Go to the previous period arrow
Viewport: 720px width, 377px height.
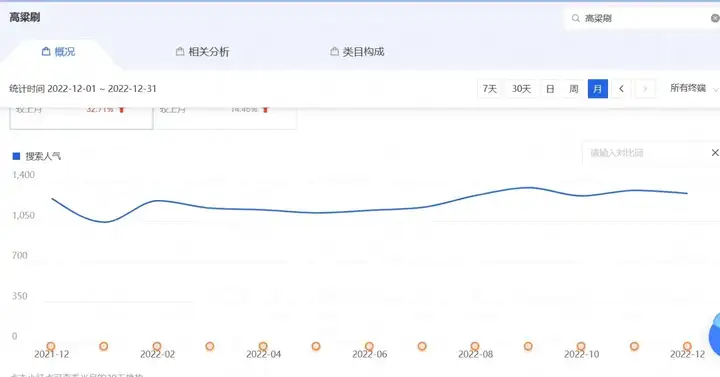tap(621, 89)
